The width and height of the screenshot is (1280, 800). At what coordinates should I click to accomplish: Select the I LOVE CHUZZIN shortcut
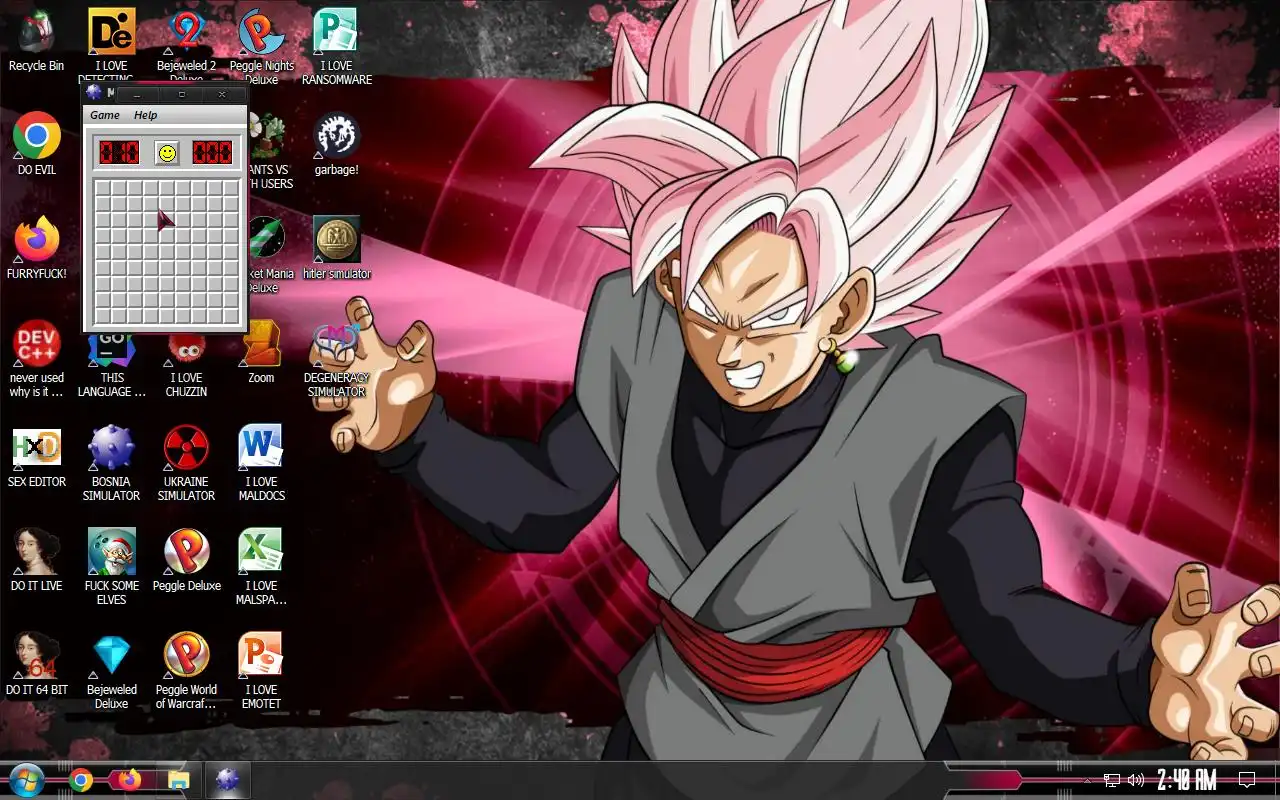click(186, 366)
